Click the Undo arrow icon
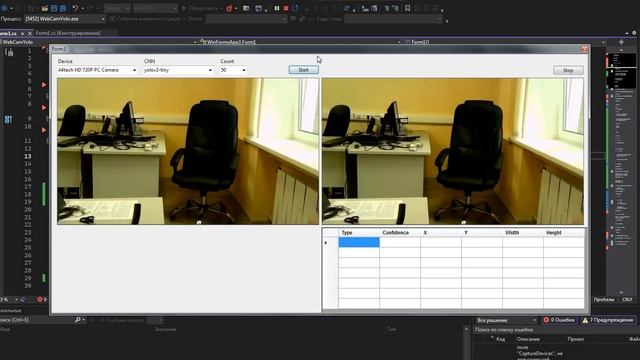The height and width of the screenshot is (360, 640). pos(75,8)
